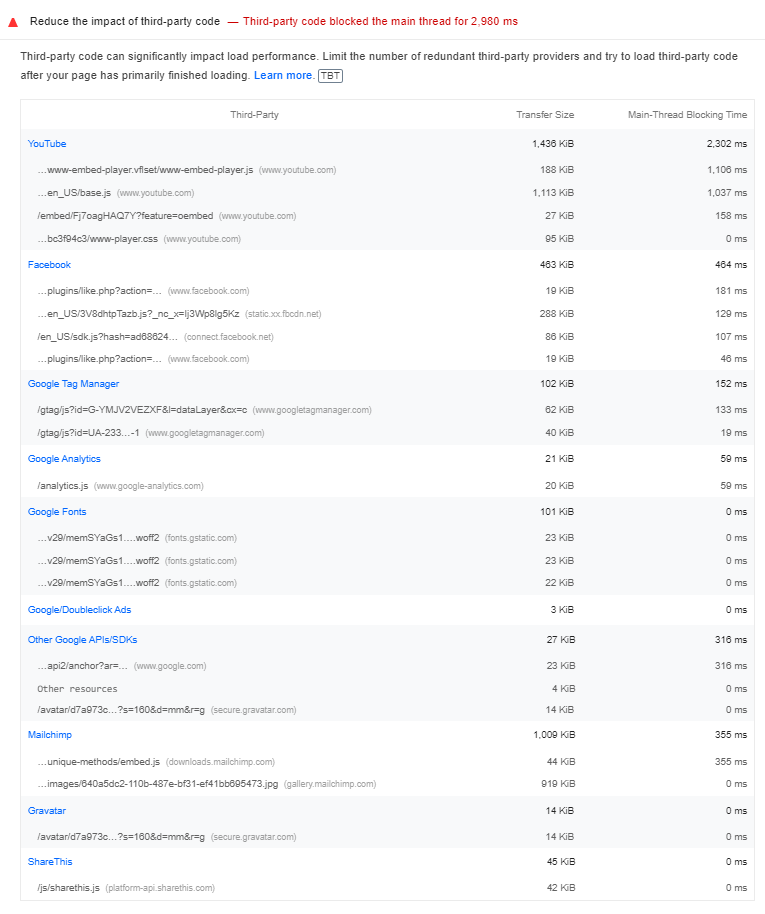Open the Google Analytics link
The width and height of the screenshot is (765, 914).
pyautogui.click(x=63, y=458)
